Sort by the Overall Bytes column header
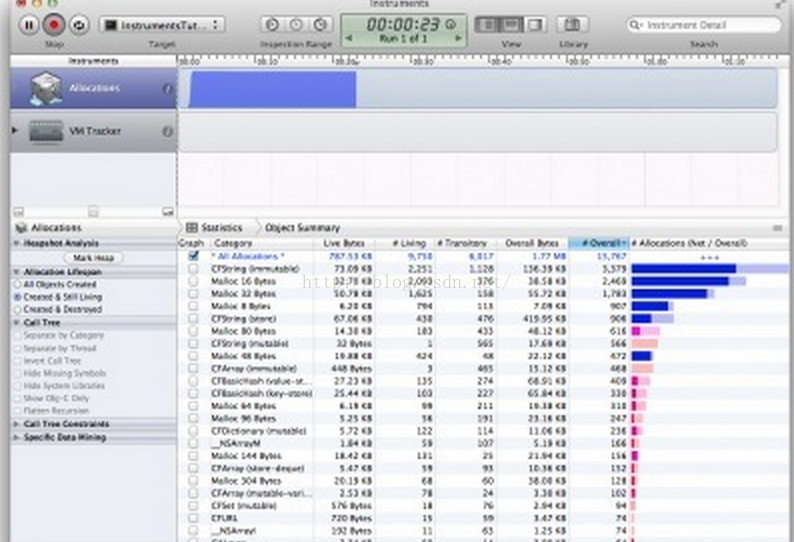794x542 pixels. [x=532, y=243]
